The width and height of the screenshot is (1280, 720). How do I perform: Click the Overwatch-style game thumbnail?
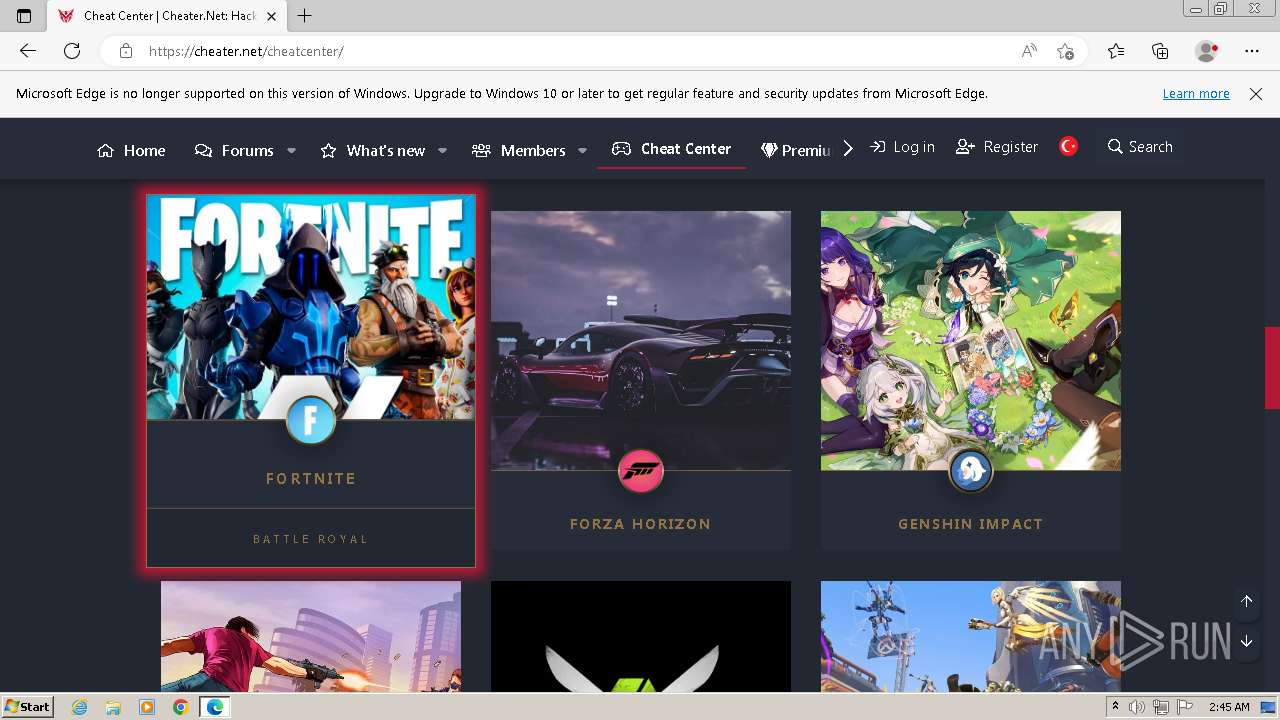click(971, 636)
